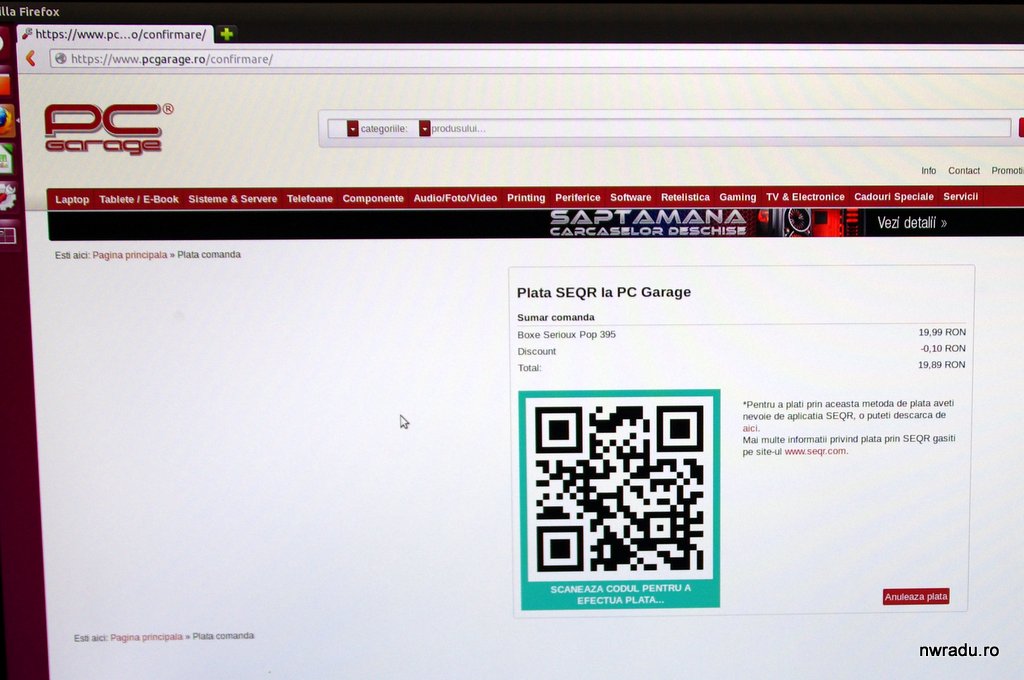Click the Info link at top right
This screenshot has height=680, width=1024.
pyautogui.click(x=928, y=170)
